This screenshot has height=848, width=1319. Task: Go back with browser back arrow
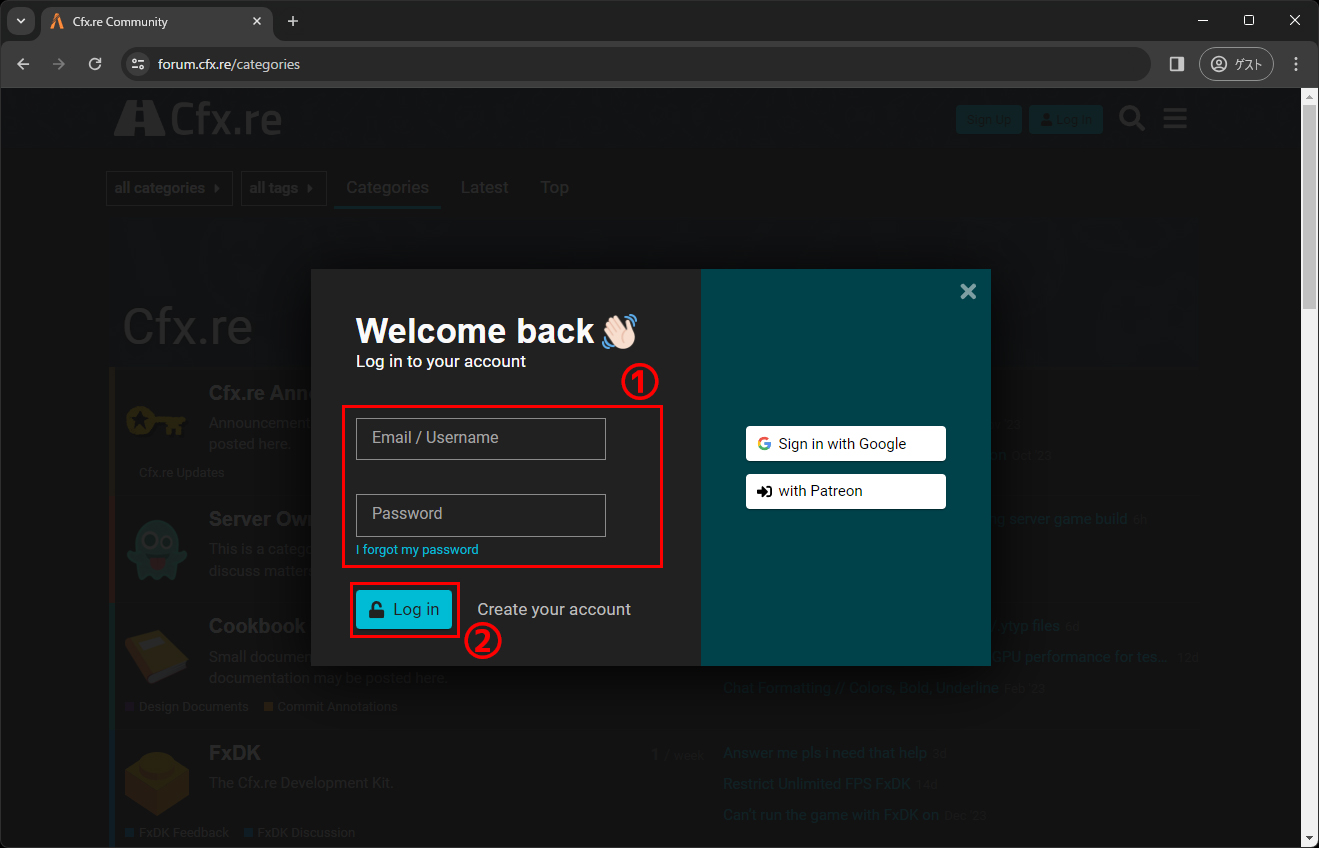24,64
